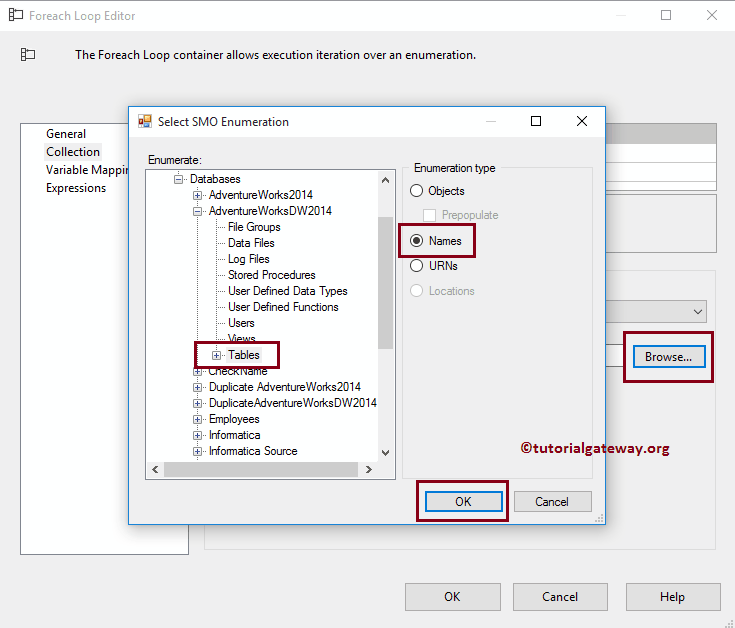Screen dimensions: 735x628
Task: Expand the Duplicate AdventureWorks2014 node
Action: point(197,387)
